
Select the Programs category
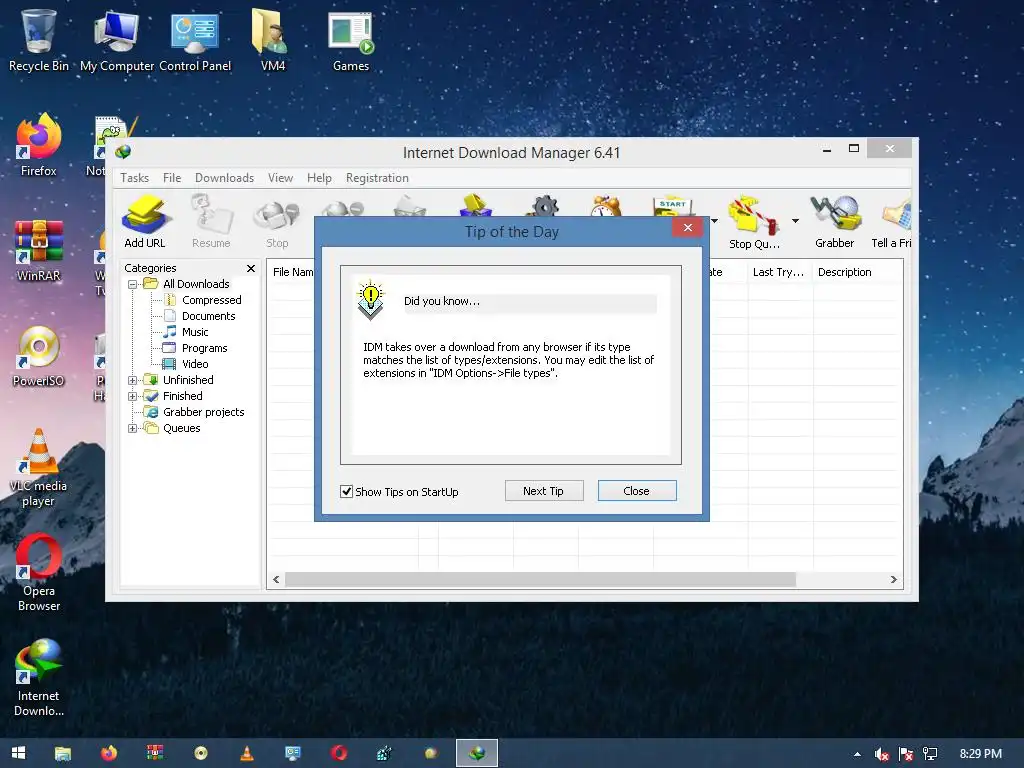204,348
